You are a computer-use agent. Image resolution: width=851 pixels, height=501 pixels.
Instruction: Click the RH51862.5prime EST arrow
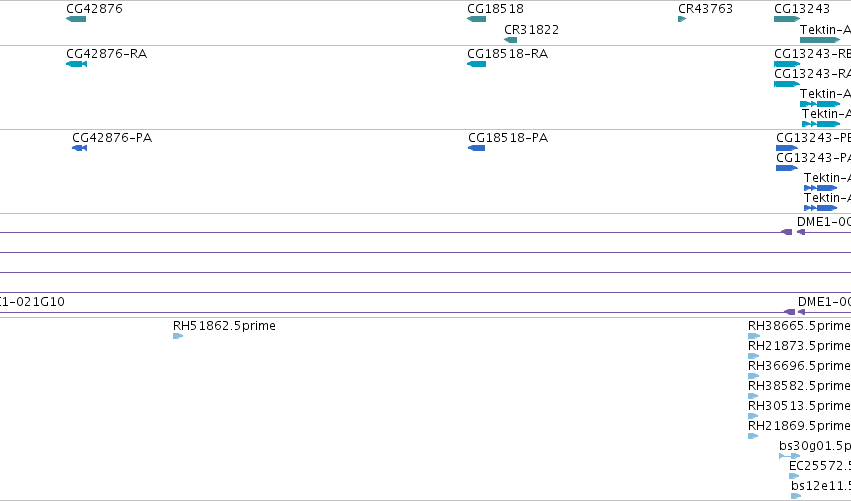pyautogui.click(x=178, y=336)
